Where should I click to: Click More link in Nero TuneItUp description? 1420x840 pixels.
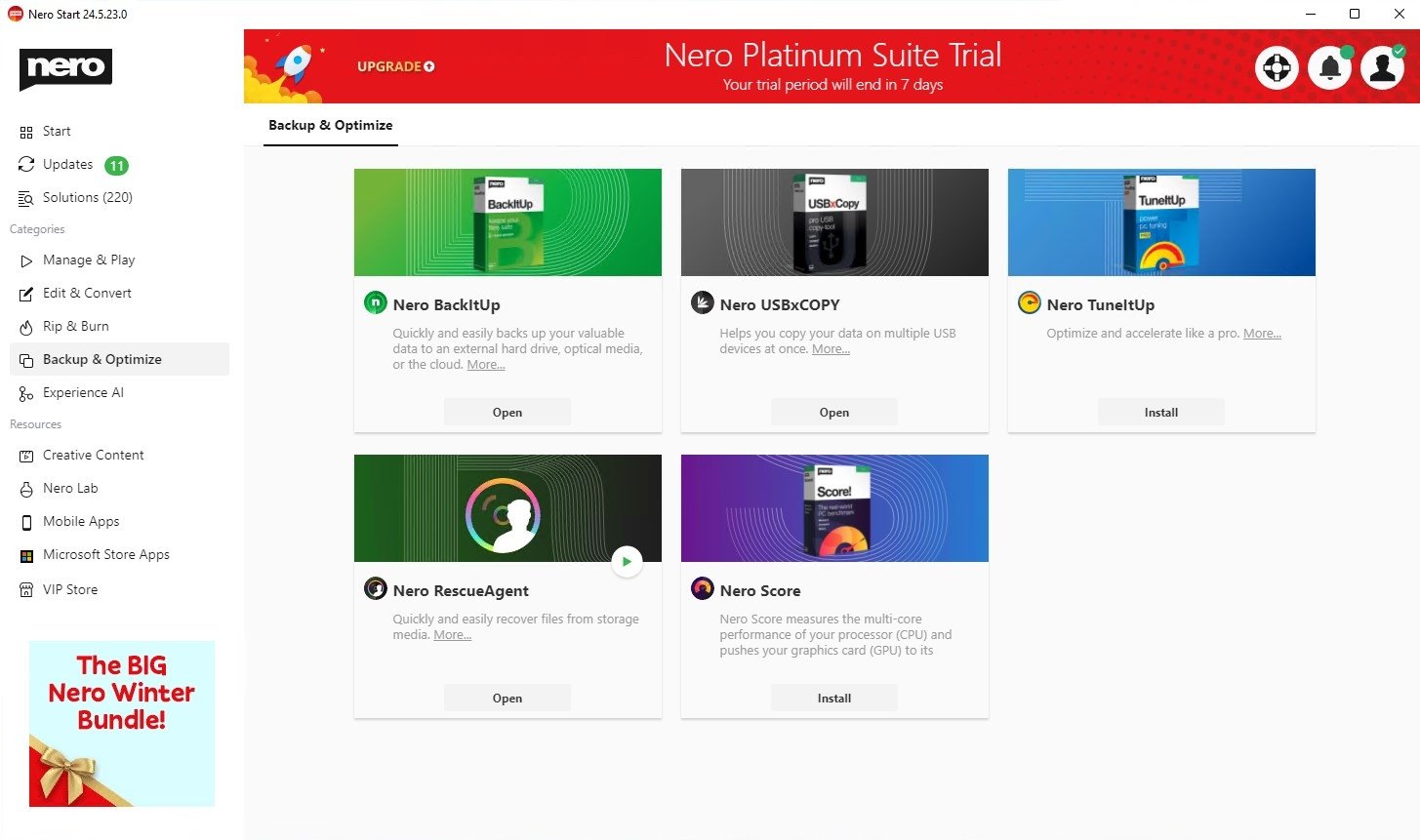(1263, 334)
